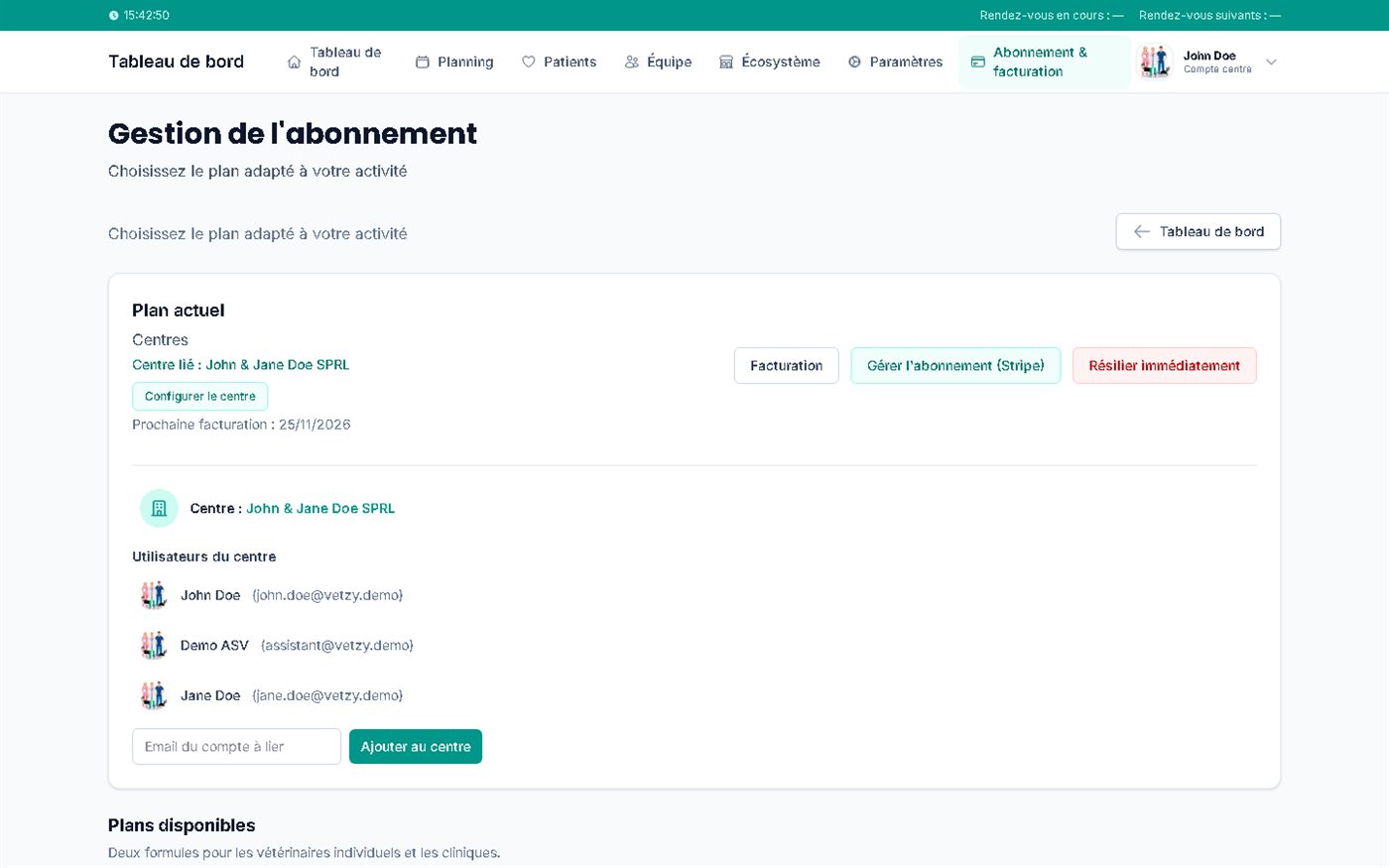Click the Tableau de bord brand title
The width and height of the screenshot is (1389, 868).
point(176,62)
